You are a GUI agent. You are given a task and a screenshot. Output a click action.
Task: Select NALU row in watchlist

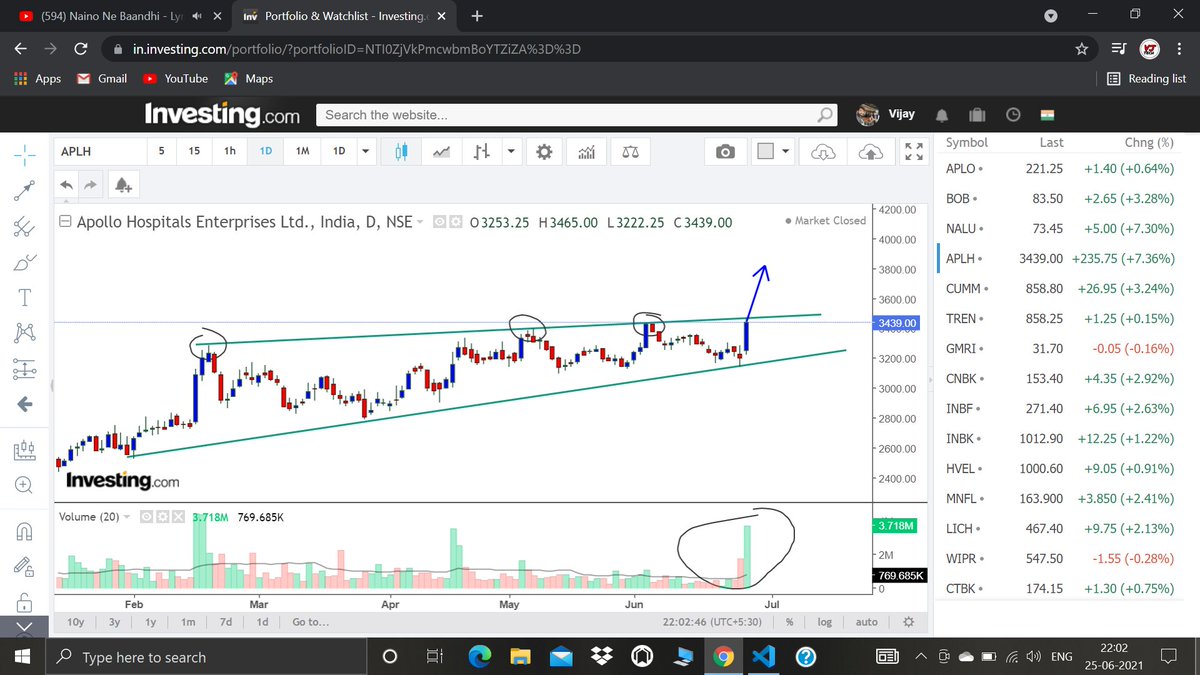tap(1060, 228)
